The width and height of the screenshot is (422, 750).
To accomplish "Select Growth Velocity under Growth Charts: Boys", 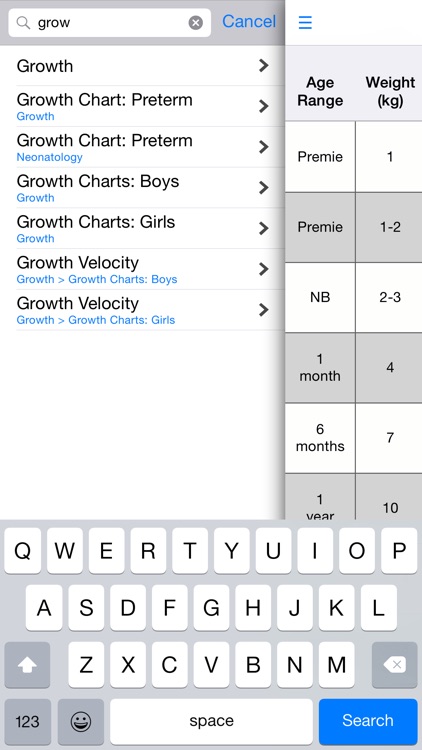I will pyautogui.click(x=142, y=269).
